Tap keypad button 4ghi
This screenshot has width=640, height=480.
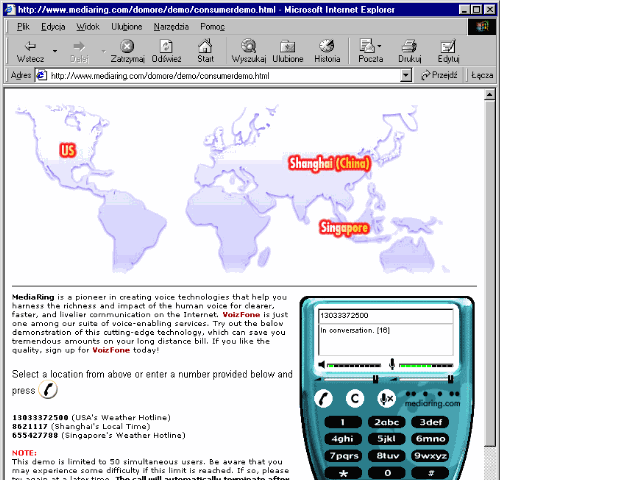coord(343,439)
